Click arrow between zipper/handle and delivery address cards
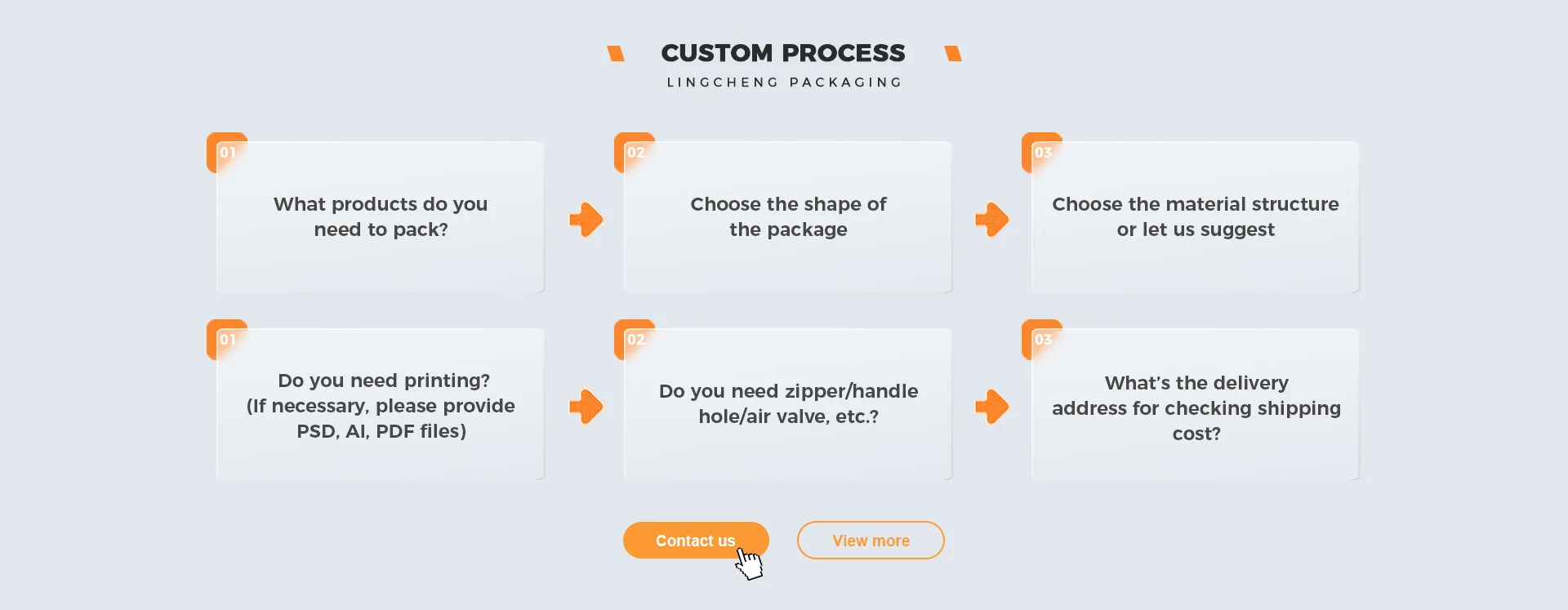 992,407
